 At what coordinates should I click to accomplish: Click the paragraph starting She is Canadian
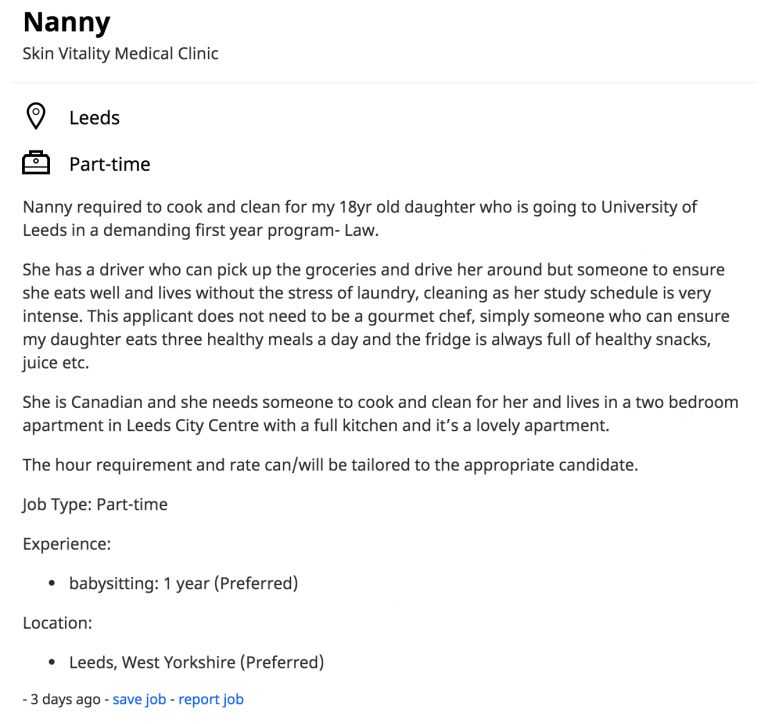(380, 413)
